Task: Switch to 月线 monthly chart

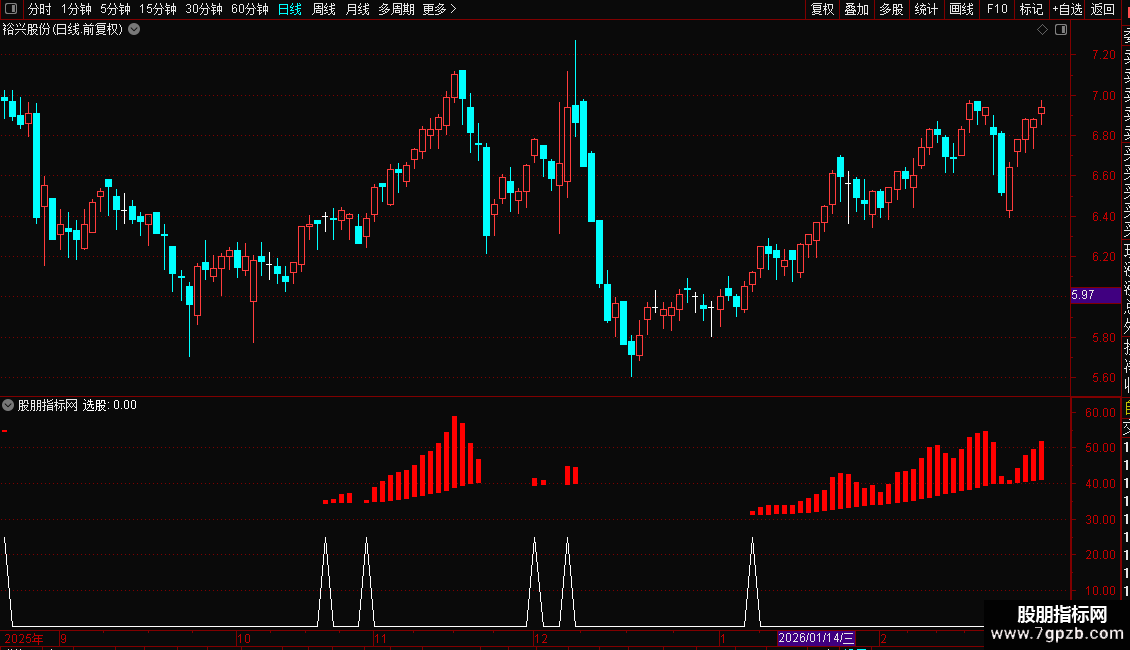Action: point(357,9)
